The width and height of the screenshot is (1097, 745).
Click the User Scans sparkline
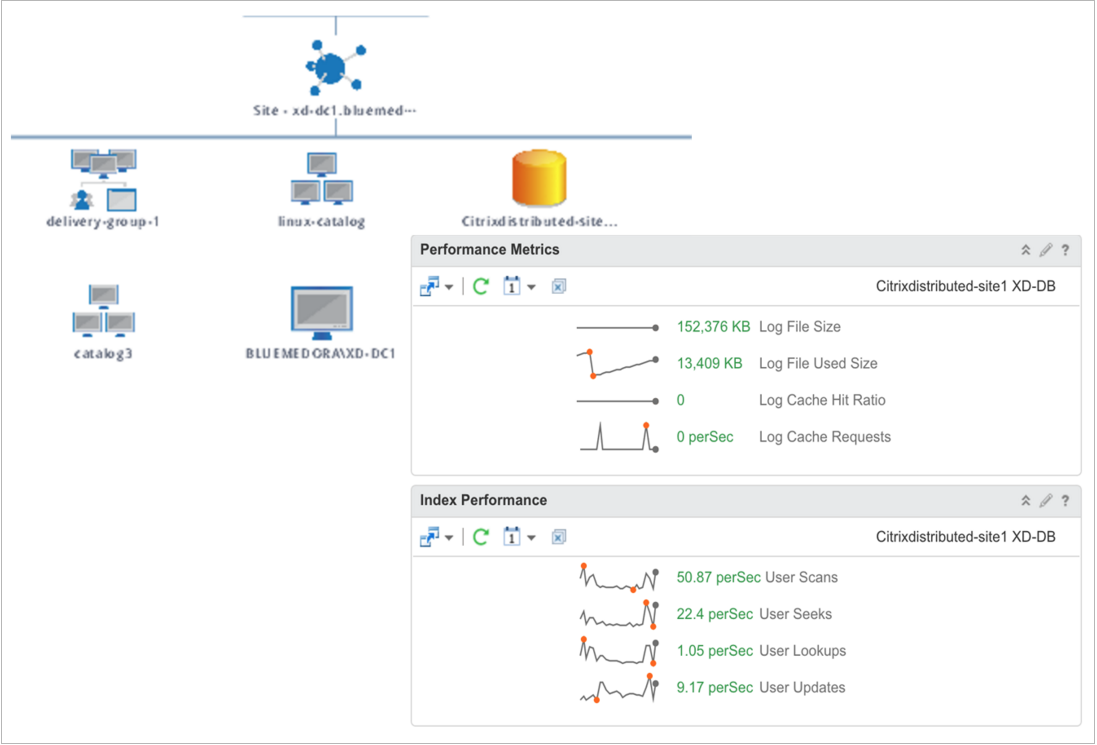pos(619,578)
